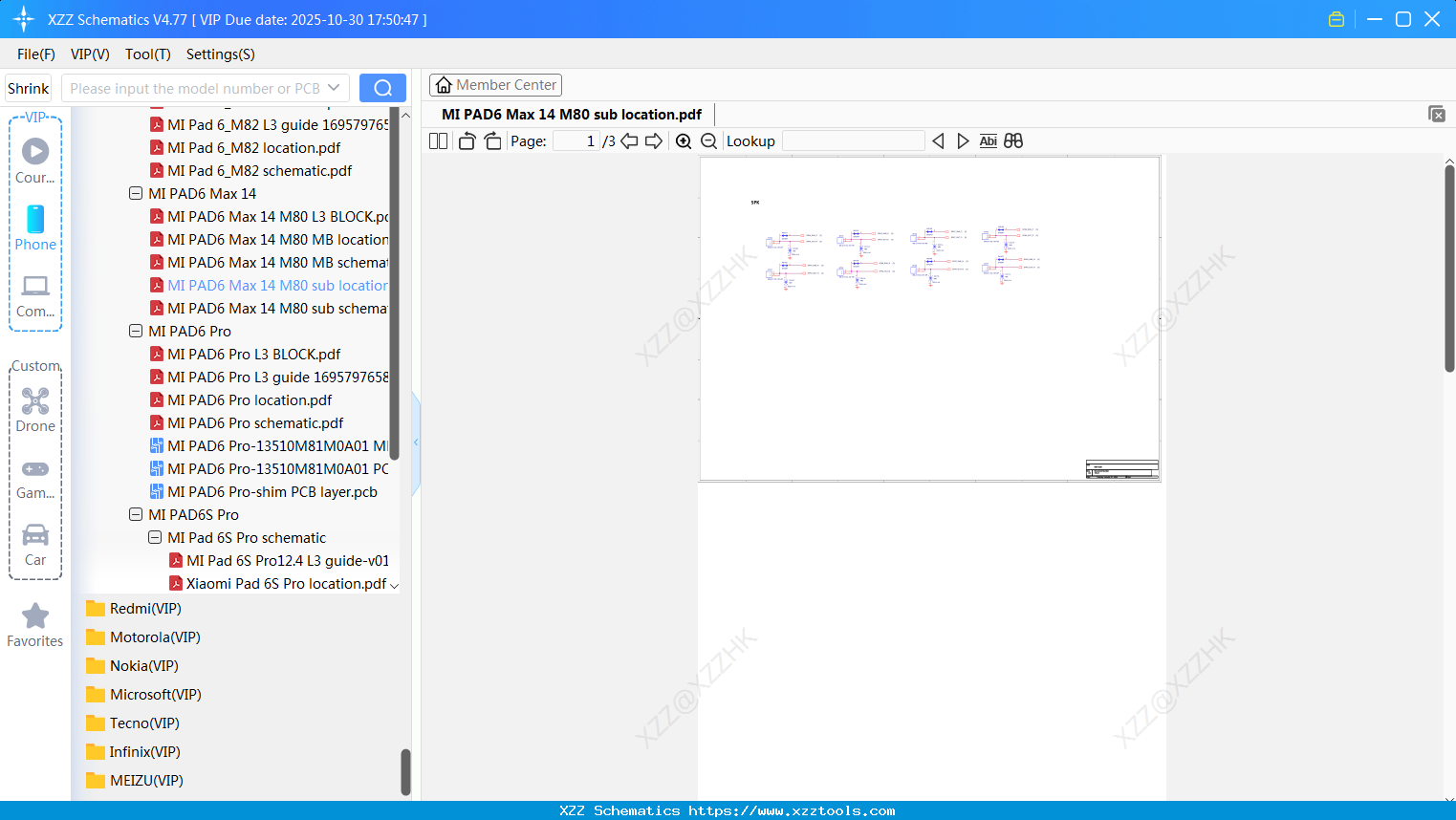Open MI PAD6 Max 14 M80 L3 BLOCK file
This screenshot has width=1456, height=820.
pyautogui.click(x=270, y=217)
